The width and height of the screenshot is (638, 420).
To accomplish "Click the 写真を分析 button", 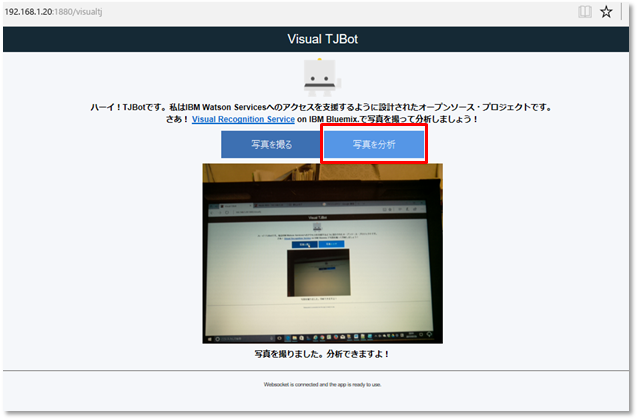I will (374, 144).
